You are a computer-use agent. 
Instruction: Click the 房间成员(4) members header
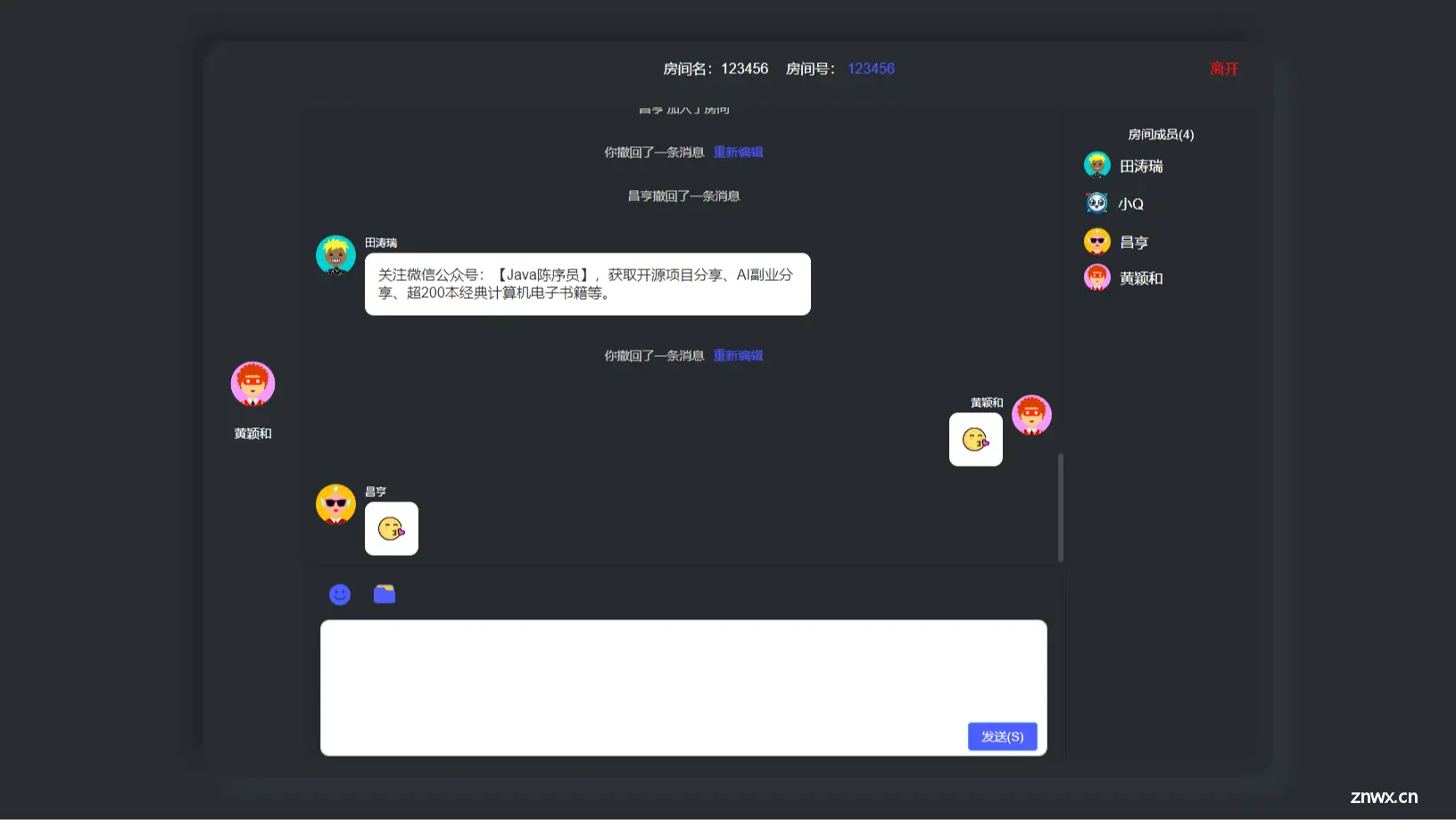1161,134
